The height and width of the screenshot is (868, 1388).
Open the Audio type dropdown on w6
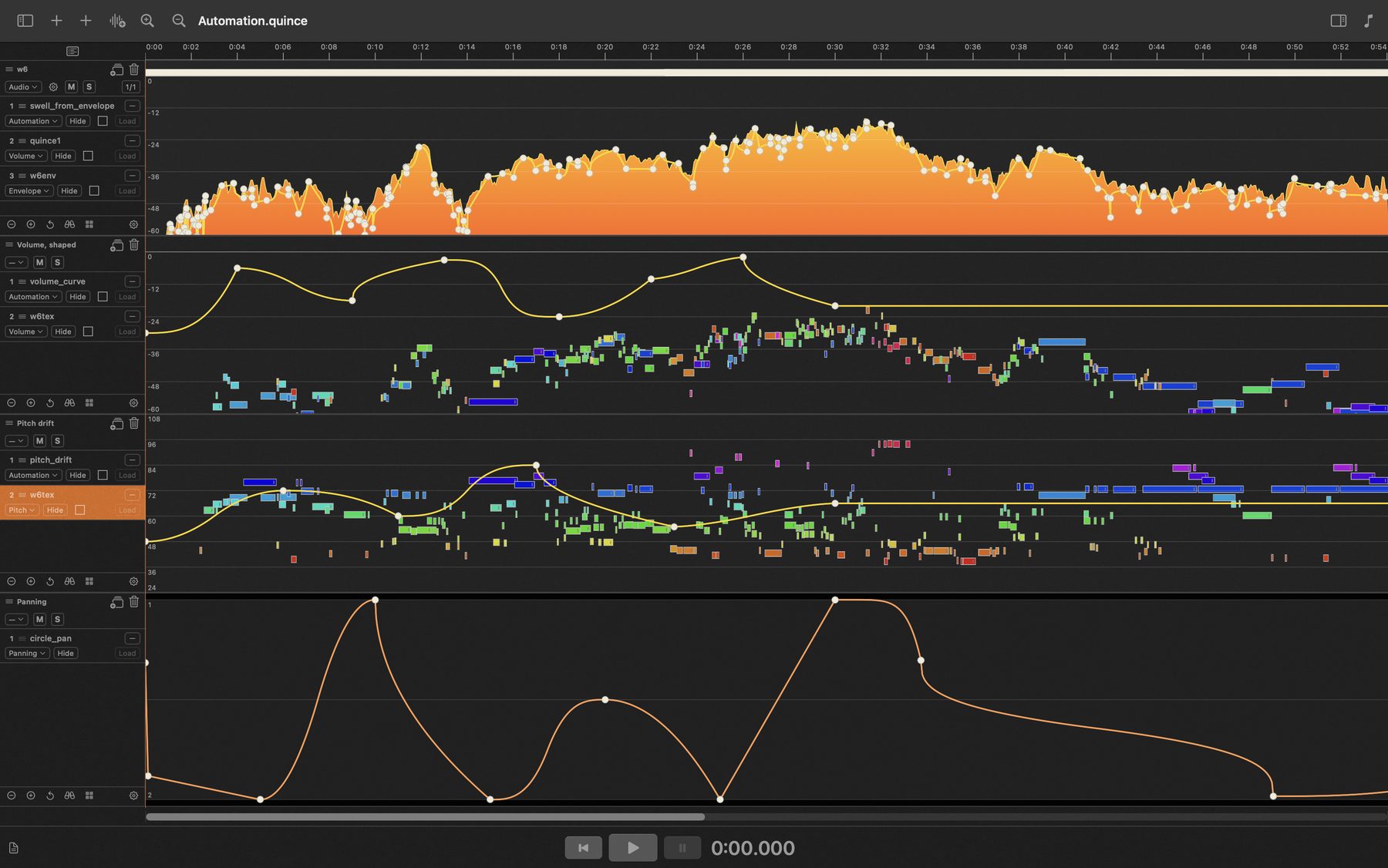point(23,87)
